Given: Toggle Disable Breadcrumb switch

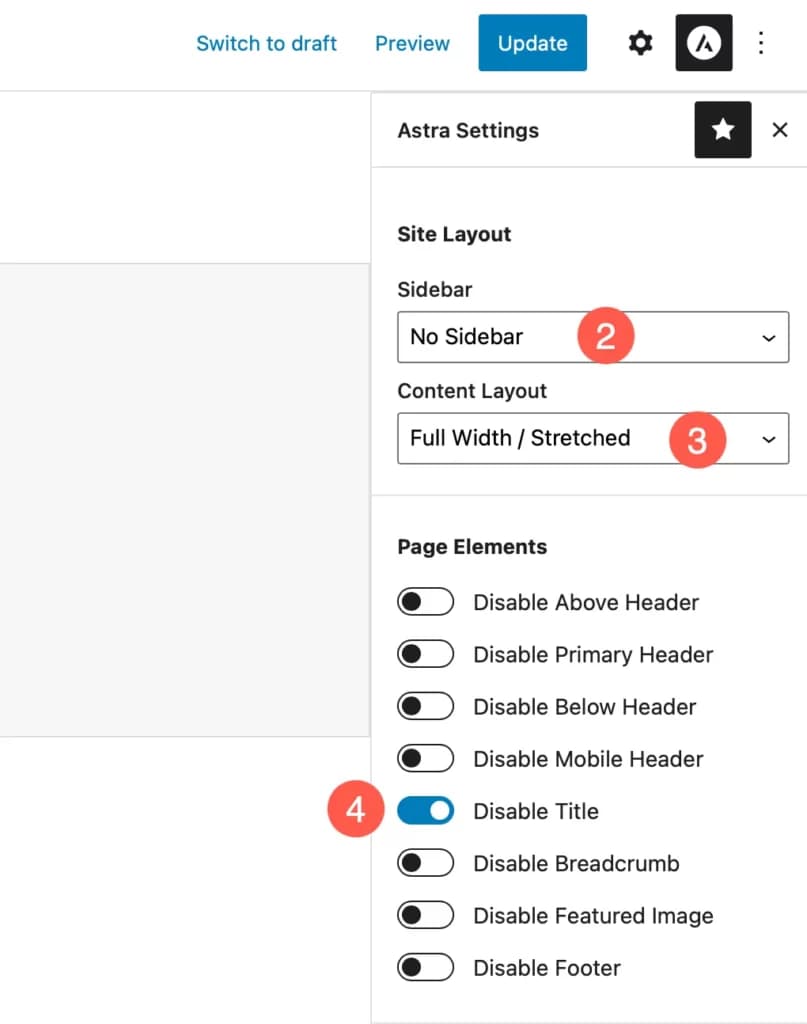Looking at the screenshot, I should (x=426, y=863).
